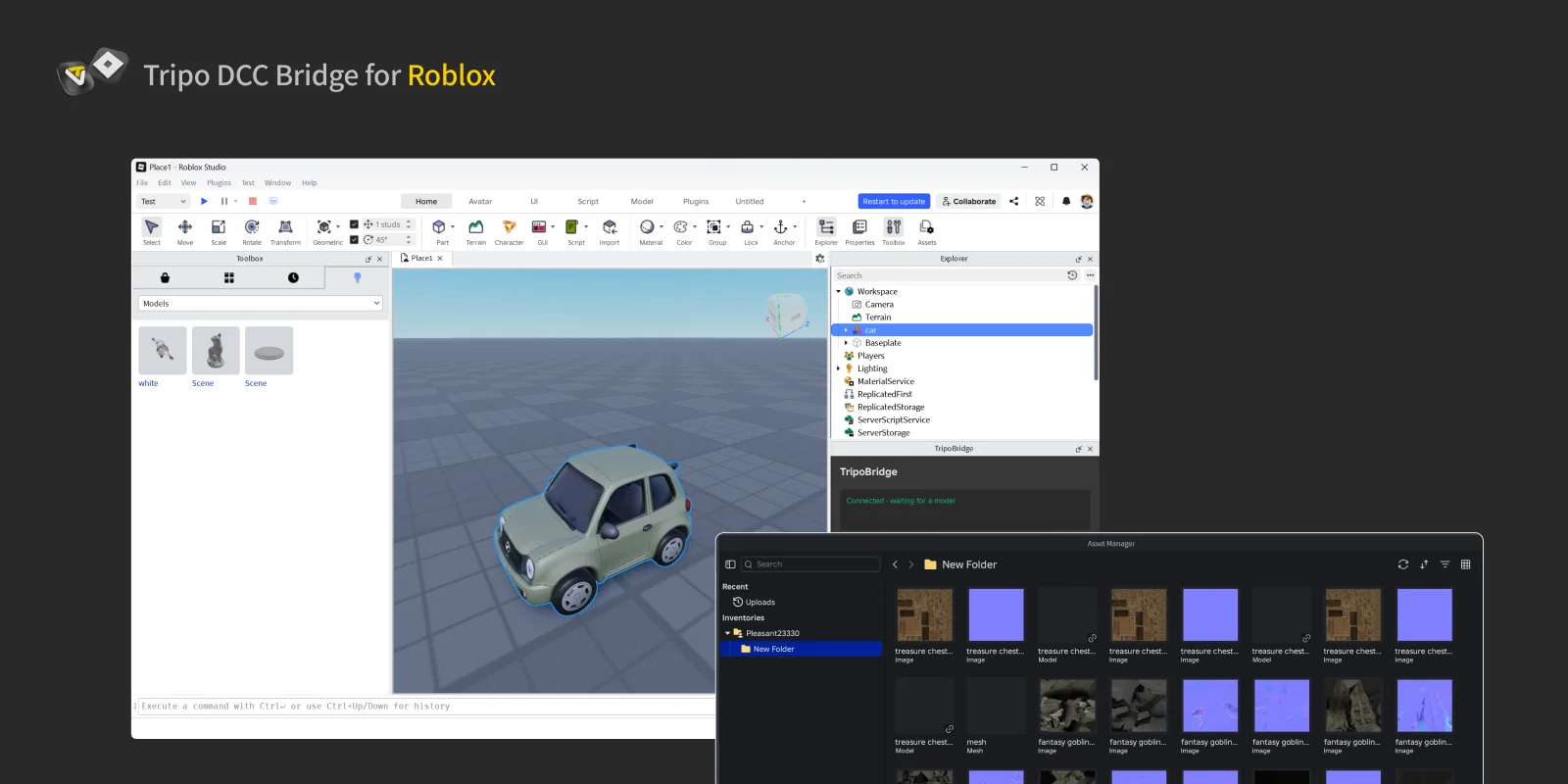This screenshot has width=1568, height=784.
Task: Toggle the rotate snap 45° checkbox
Action: 354,239
